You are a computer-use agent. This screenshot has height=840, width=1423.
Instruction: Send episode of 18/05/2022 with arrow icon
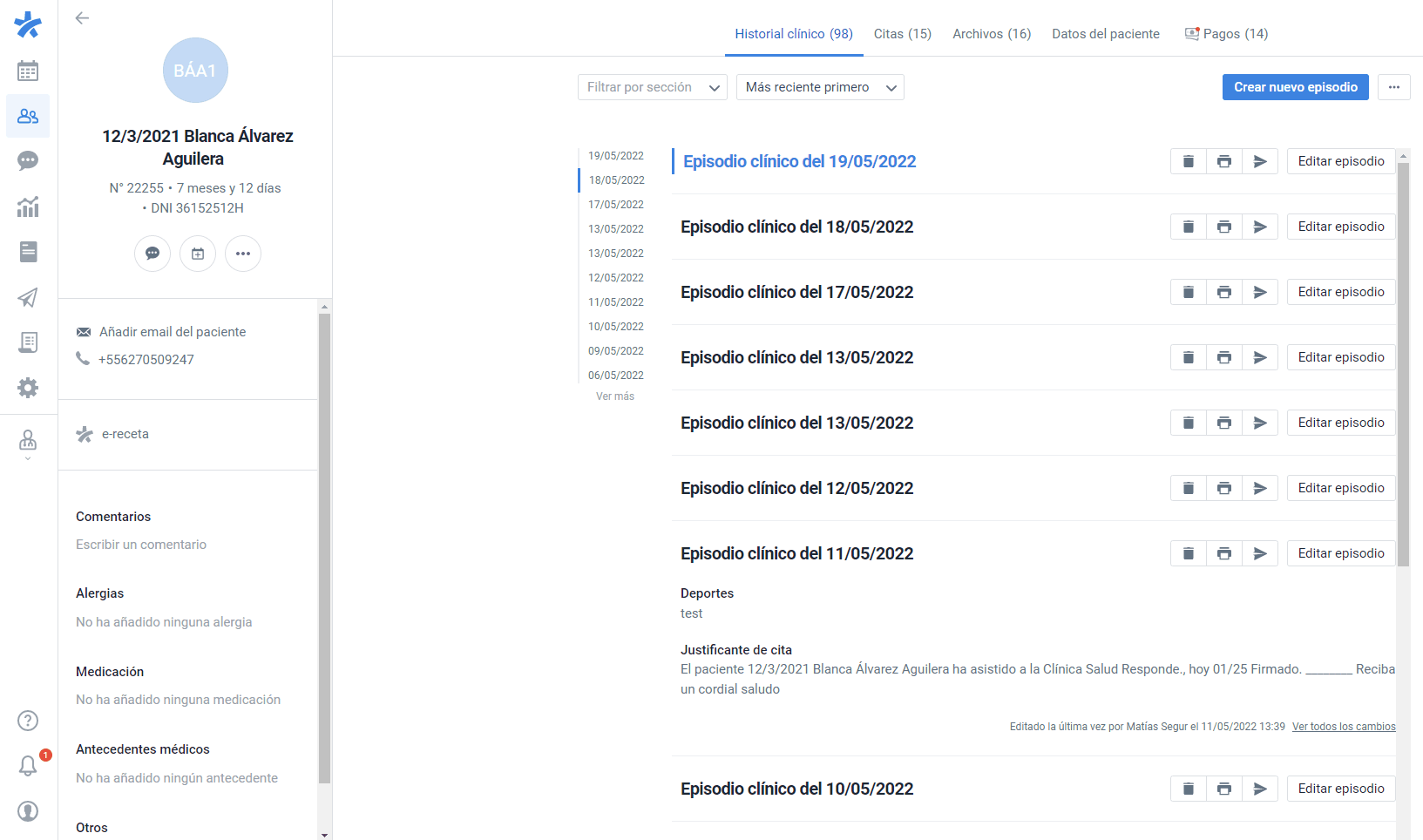point(1260,227)
